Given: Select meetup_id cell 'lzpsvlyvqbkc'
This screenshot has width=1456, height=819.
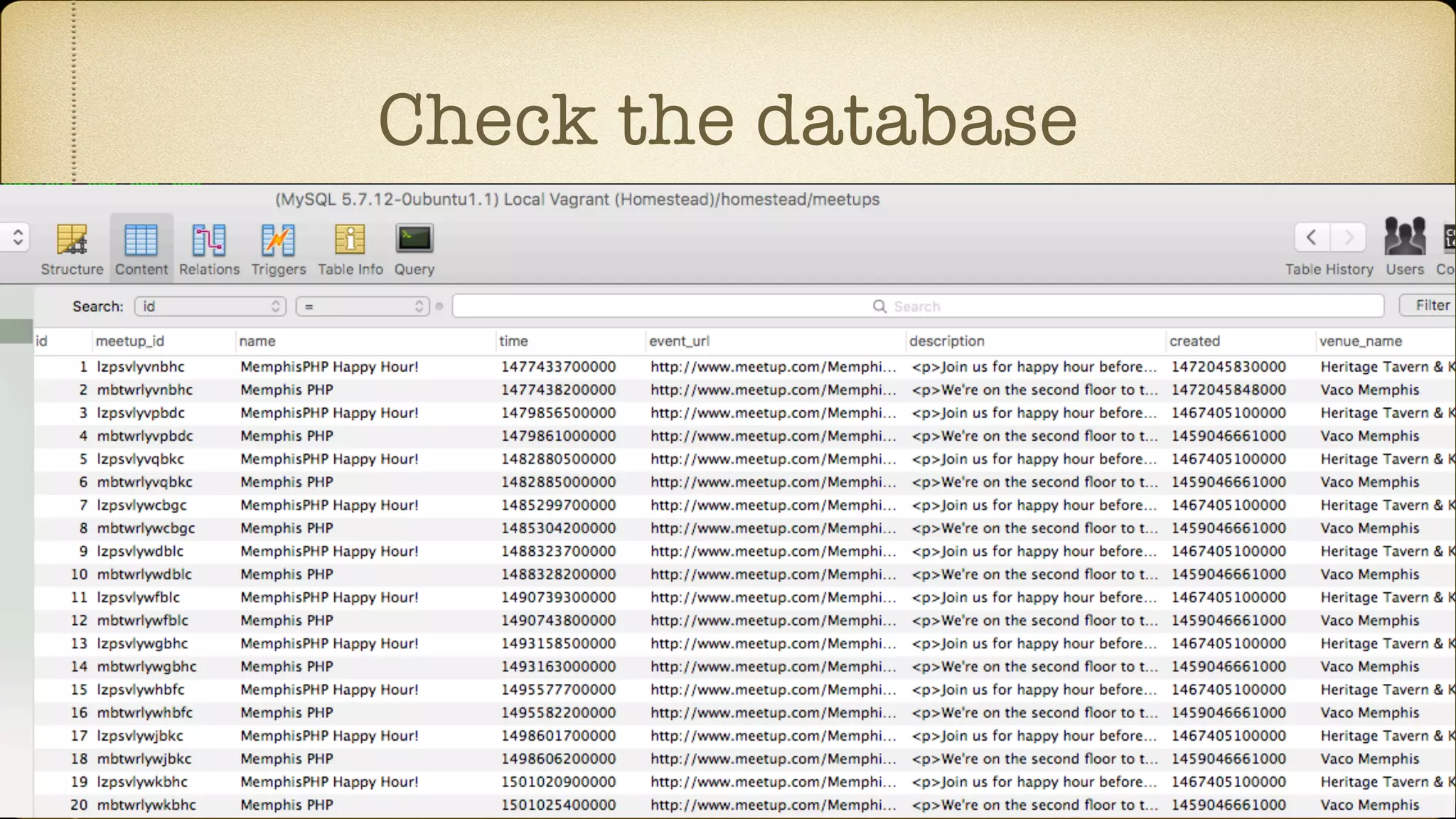Looking at the screenshot, I should [x=141, y=459].
